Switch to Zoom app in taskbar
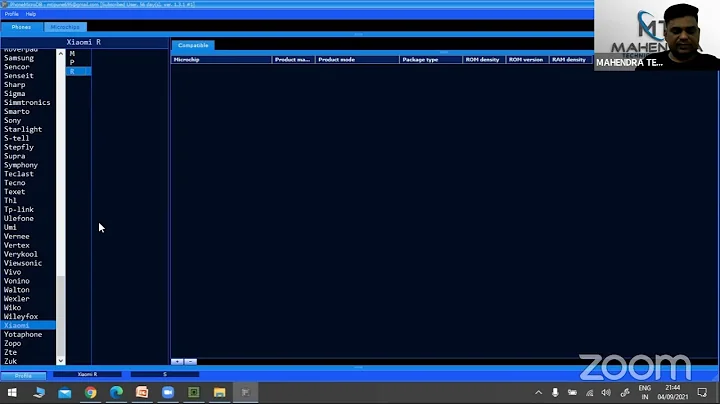This screenshot has width=720, height=404. (168, 393)
